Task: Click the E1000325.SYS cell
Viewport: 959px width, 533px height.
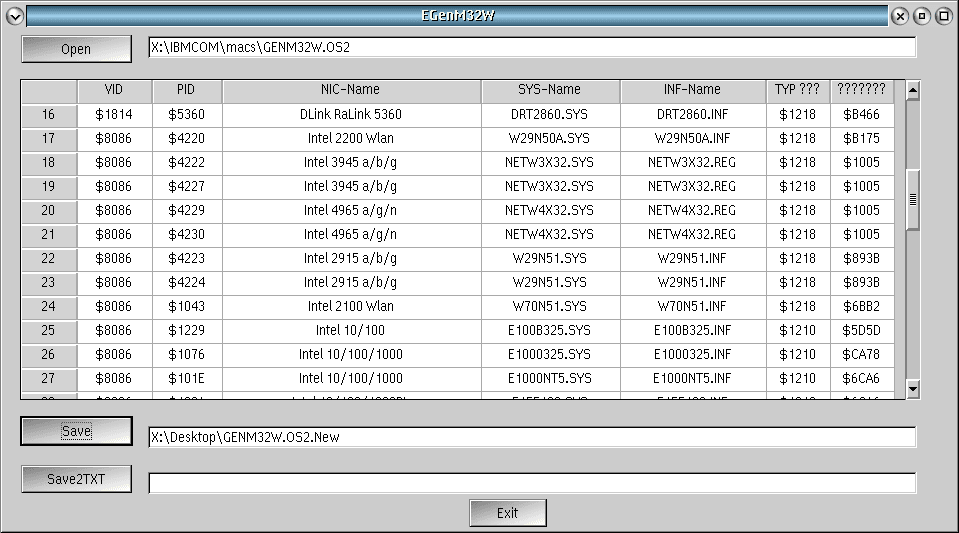Action: click(549, 355)
